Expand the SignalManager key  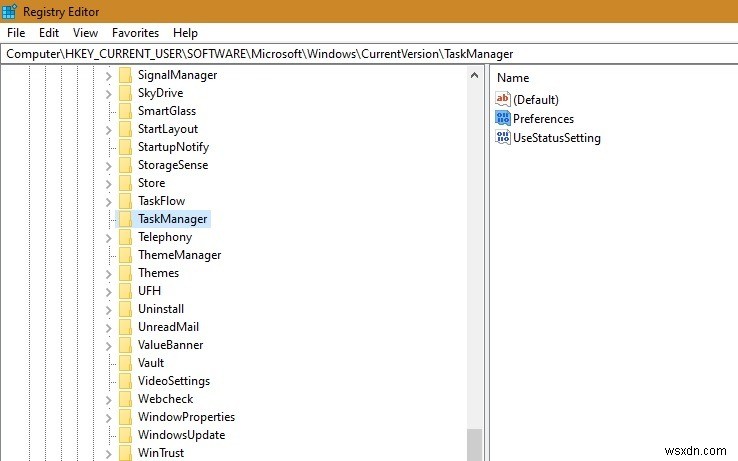pos(108,76)
